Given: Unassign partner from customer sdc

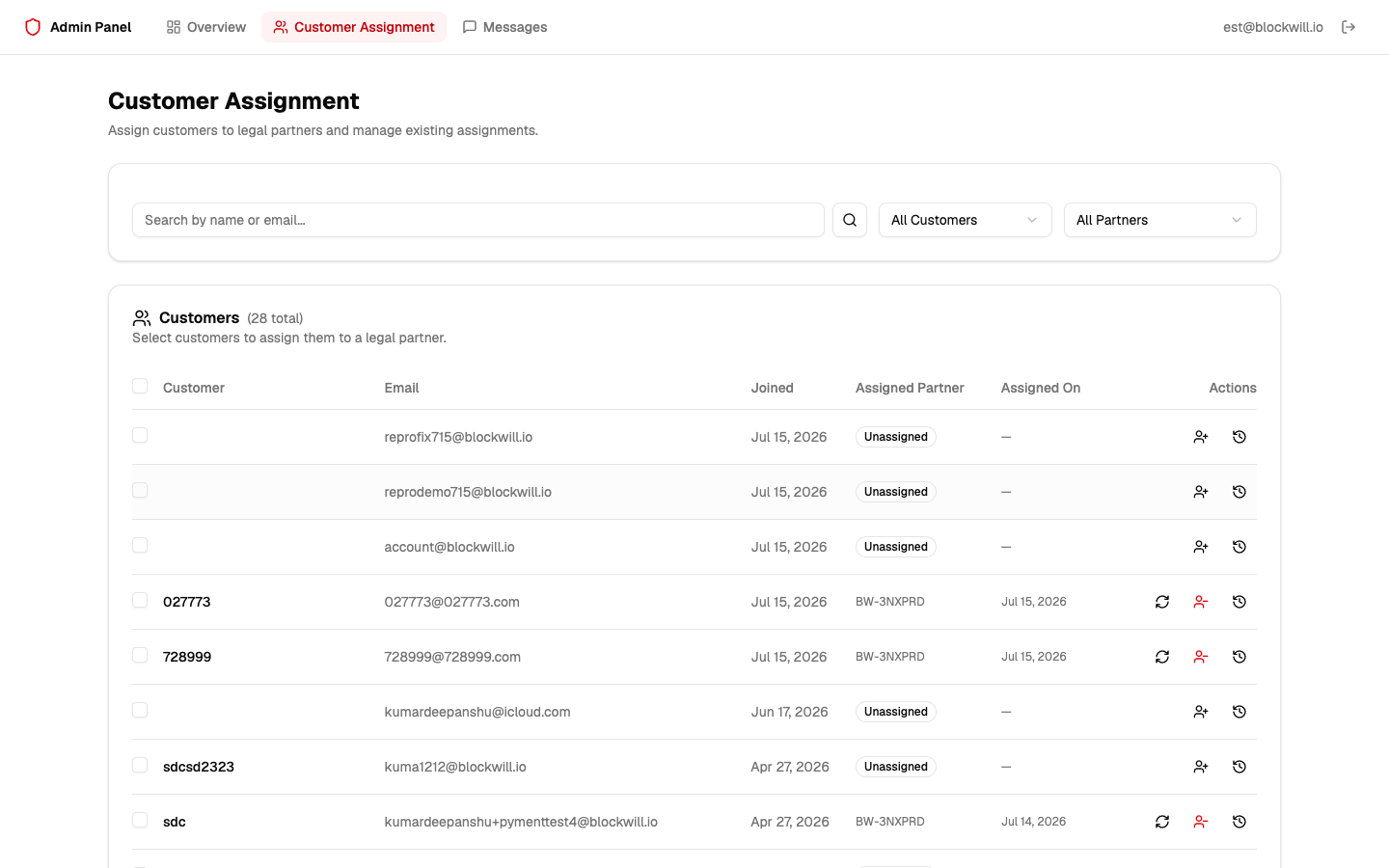Looking at the screenshot, I should (x=1201, y=822).
